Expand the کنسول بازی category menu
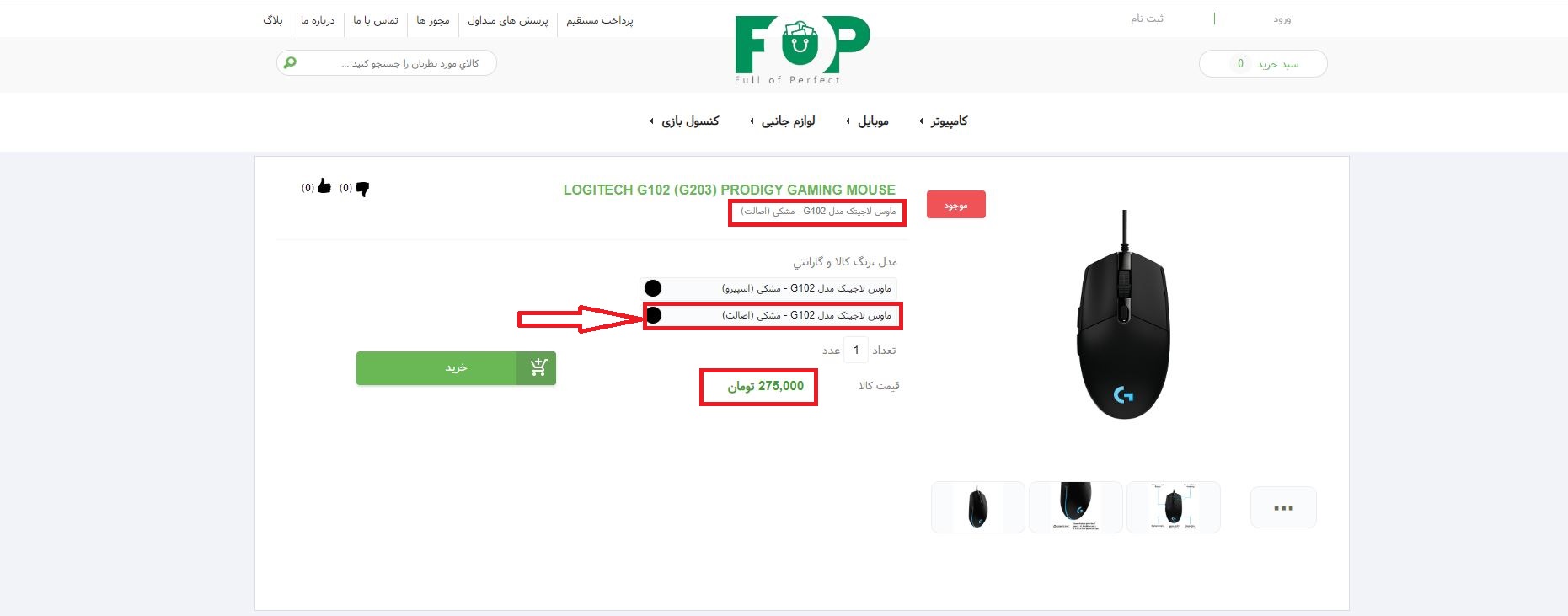1568x616 pixels. 683,121
